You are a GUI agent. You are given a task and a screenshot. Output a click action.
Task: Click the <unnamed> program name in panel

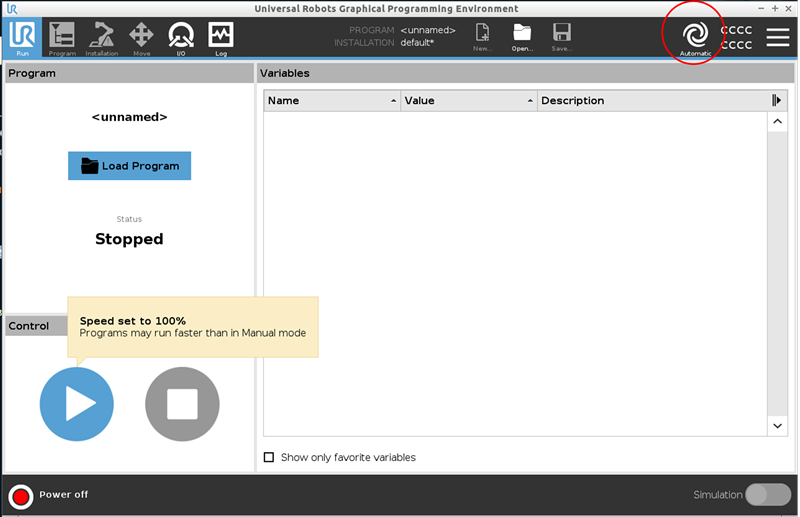[130, 117]
